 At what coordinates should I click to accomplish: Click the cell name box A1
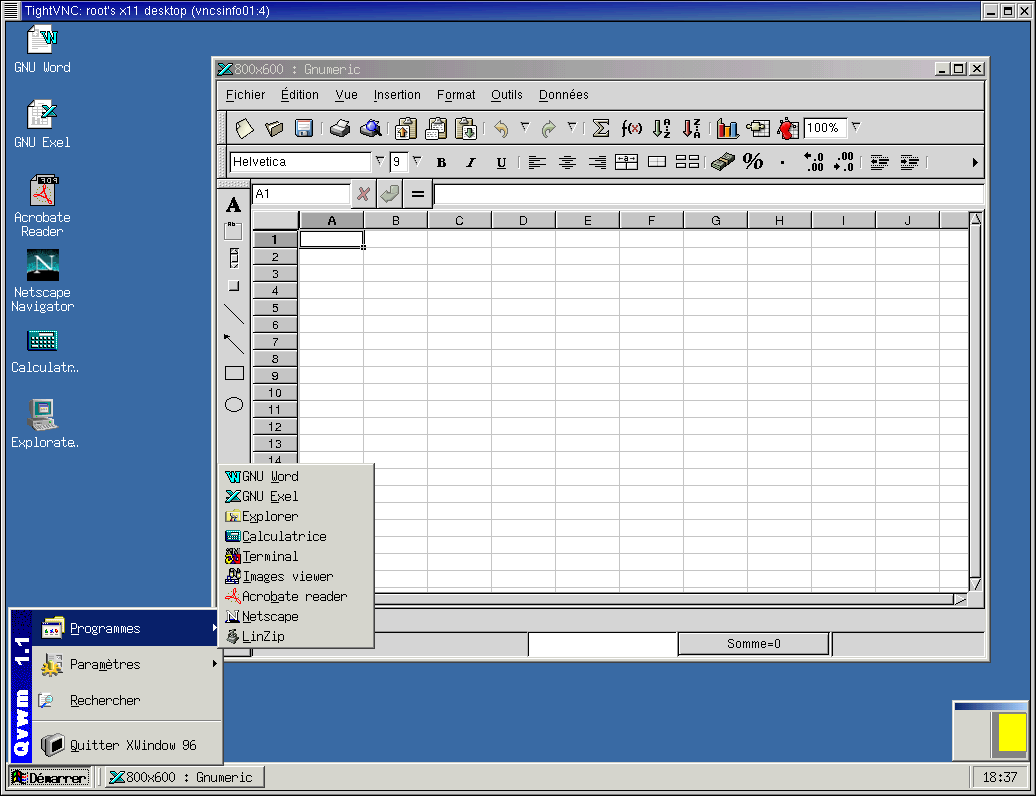[301, 194]
